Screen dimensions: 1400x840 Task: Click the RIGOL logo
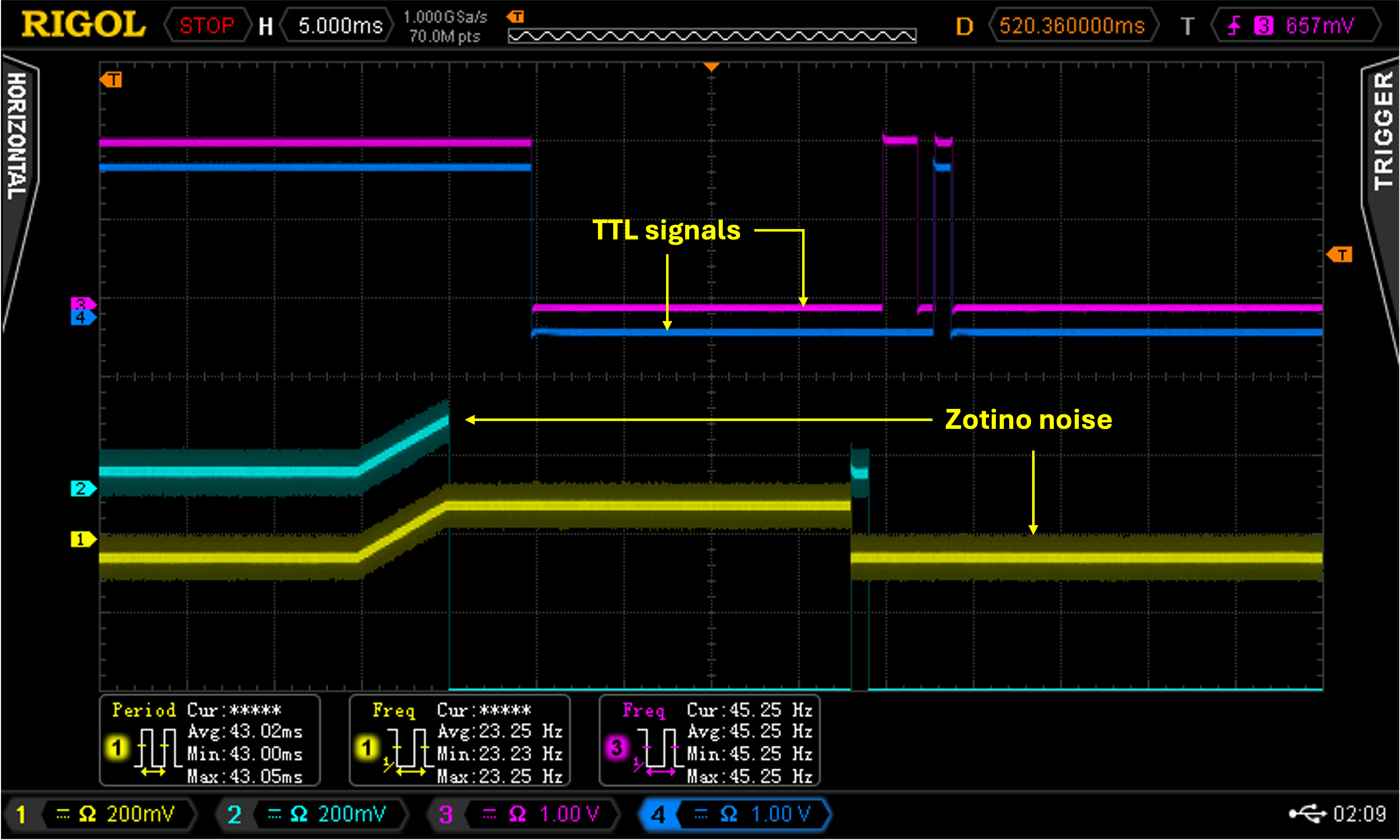83,25
